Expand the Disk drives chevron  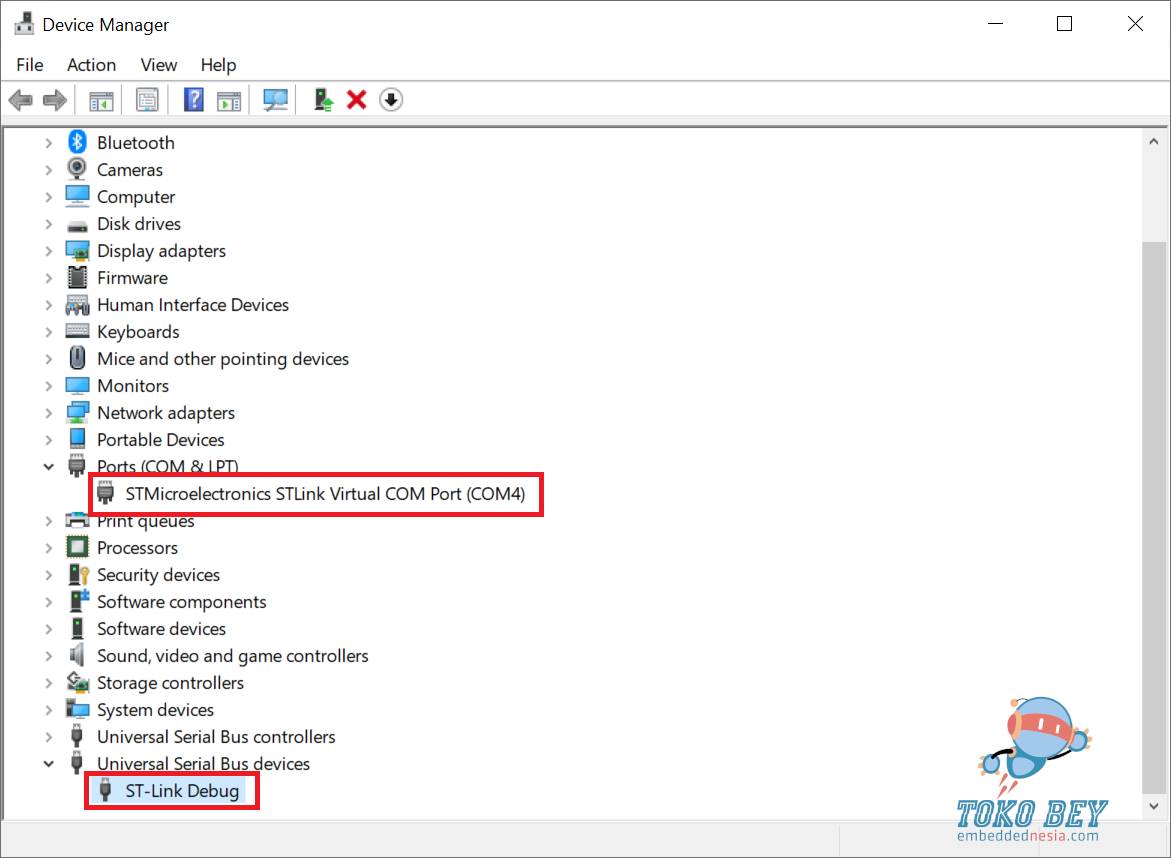(x=49, y=224)
